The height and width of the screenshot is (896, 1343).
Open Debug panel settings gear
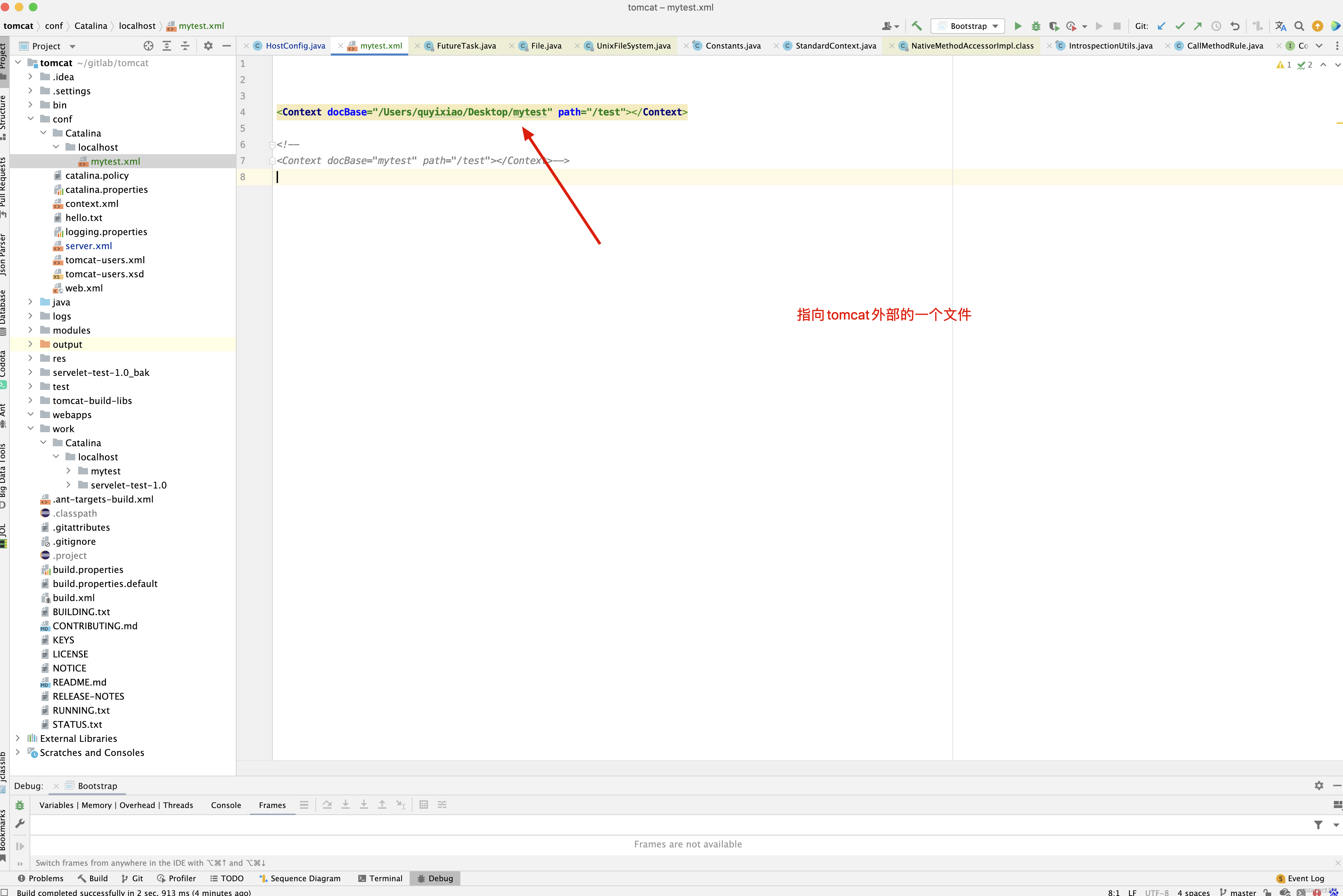tap(1319, 786)
